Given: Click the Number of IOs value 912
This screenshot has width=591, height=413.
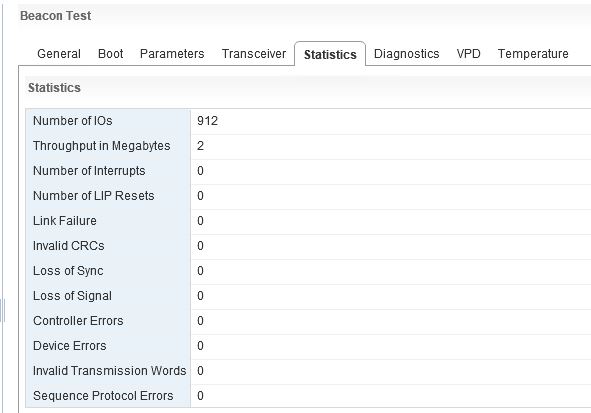Looking at the screenshot, I should click(x=207, y=121).
